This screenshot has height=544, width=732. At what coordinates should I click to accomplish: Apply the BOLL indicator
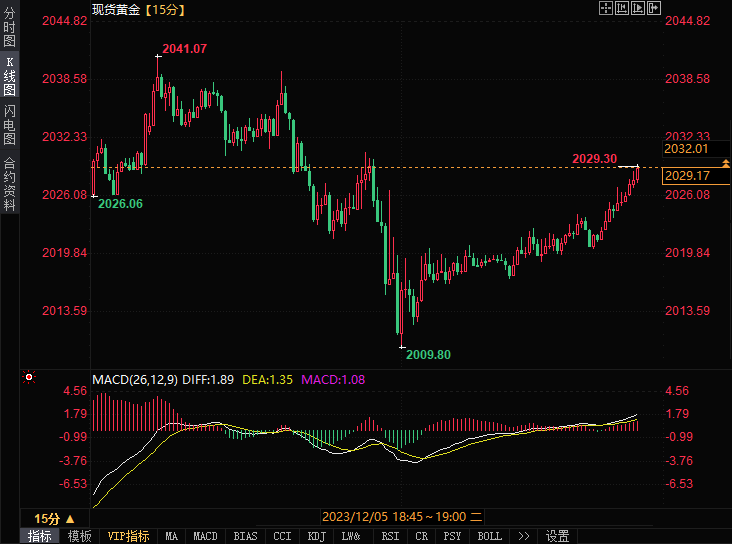(x=490, y=536)
